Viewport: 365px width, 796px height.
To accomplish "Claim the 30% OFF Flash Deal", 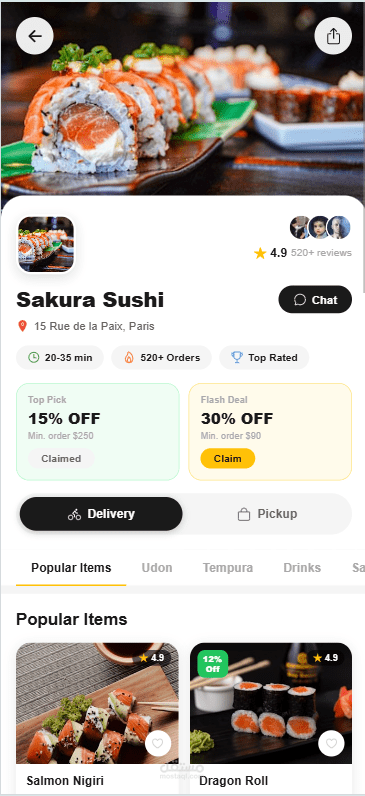I will (x=227, y=458).
